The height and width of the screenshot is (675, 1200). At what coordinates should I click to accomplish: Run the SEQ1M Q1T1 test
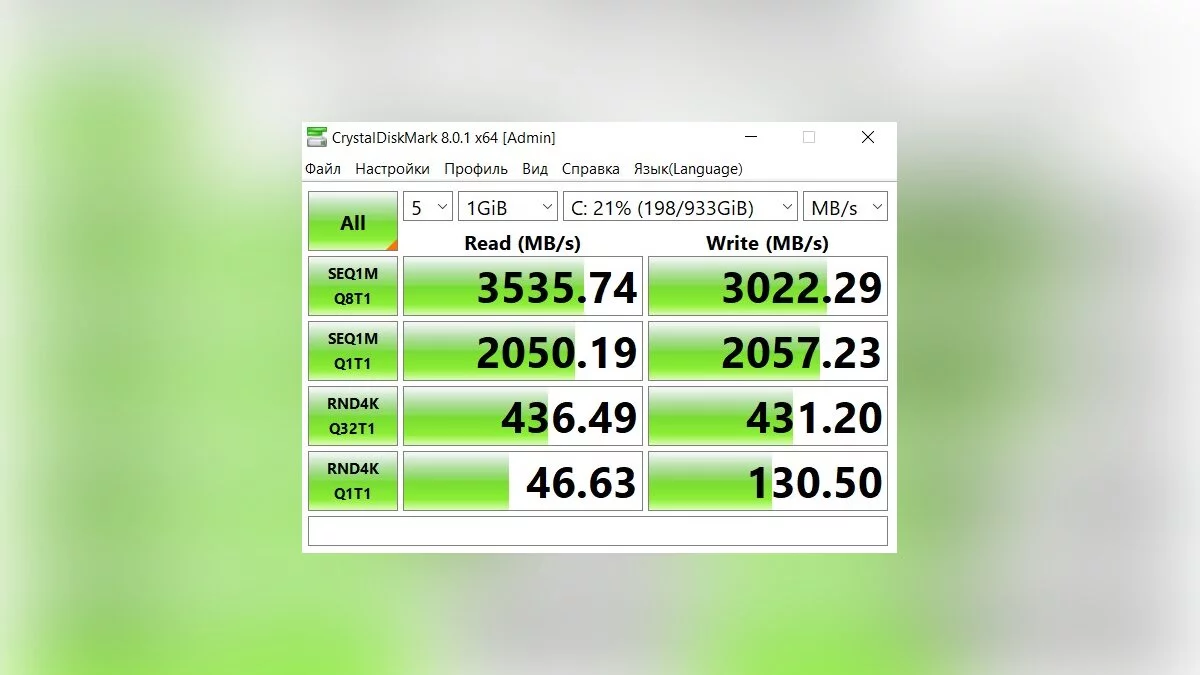[x=353, y=351]
